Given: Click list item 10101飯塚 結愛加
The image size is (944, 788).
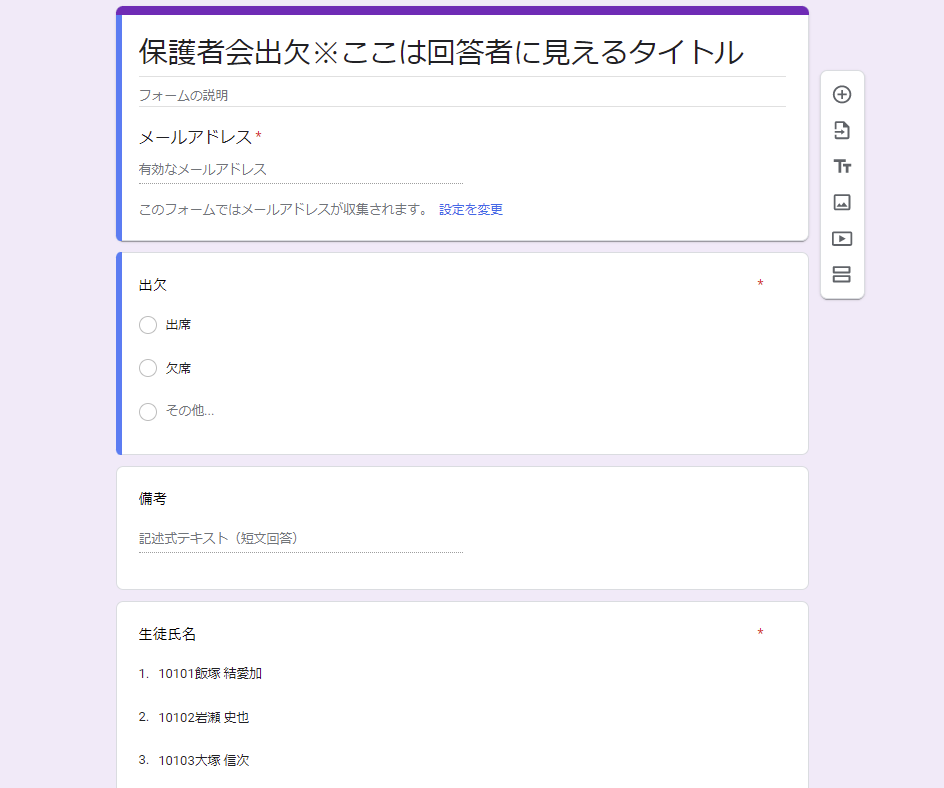Looking at the screenshot, I should point(210,674).
